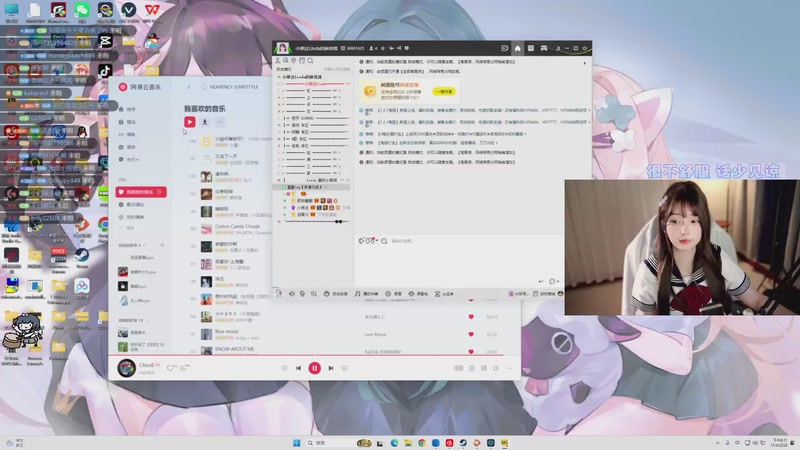Show hidden system tray icons chevron
This screenshot has height=450, width=800.
(x=717, y=443)
